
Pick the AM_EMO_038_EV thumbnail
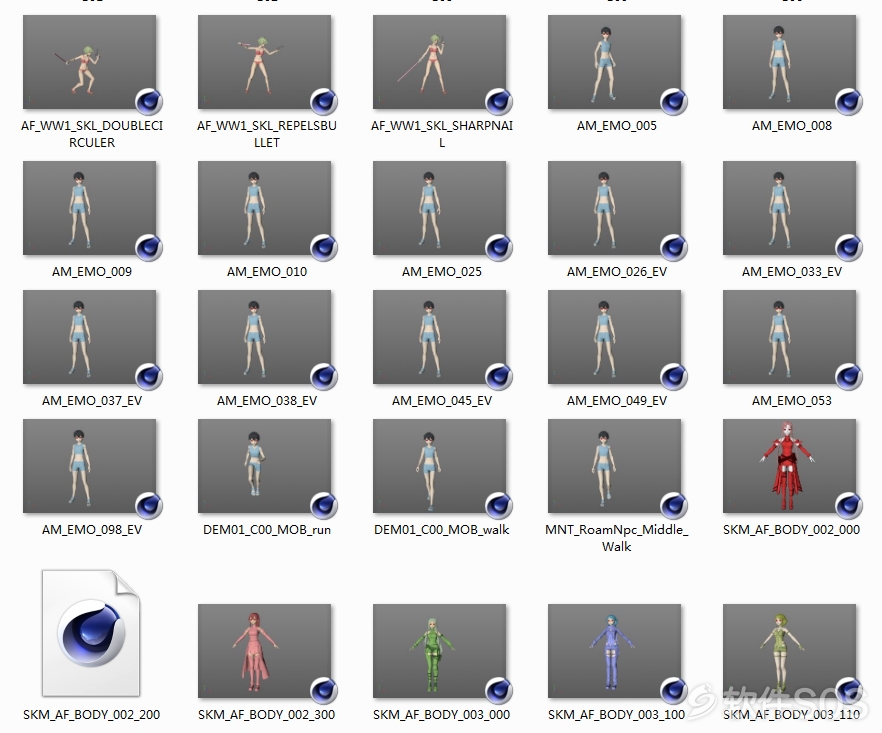[x=264, y=337]
